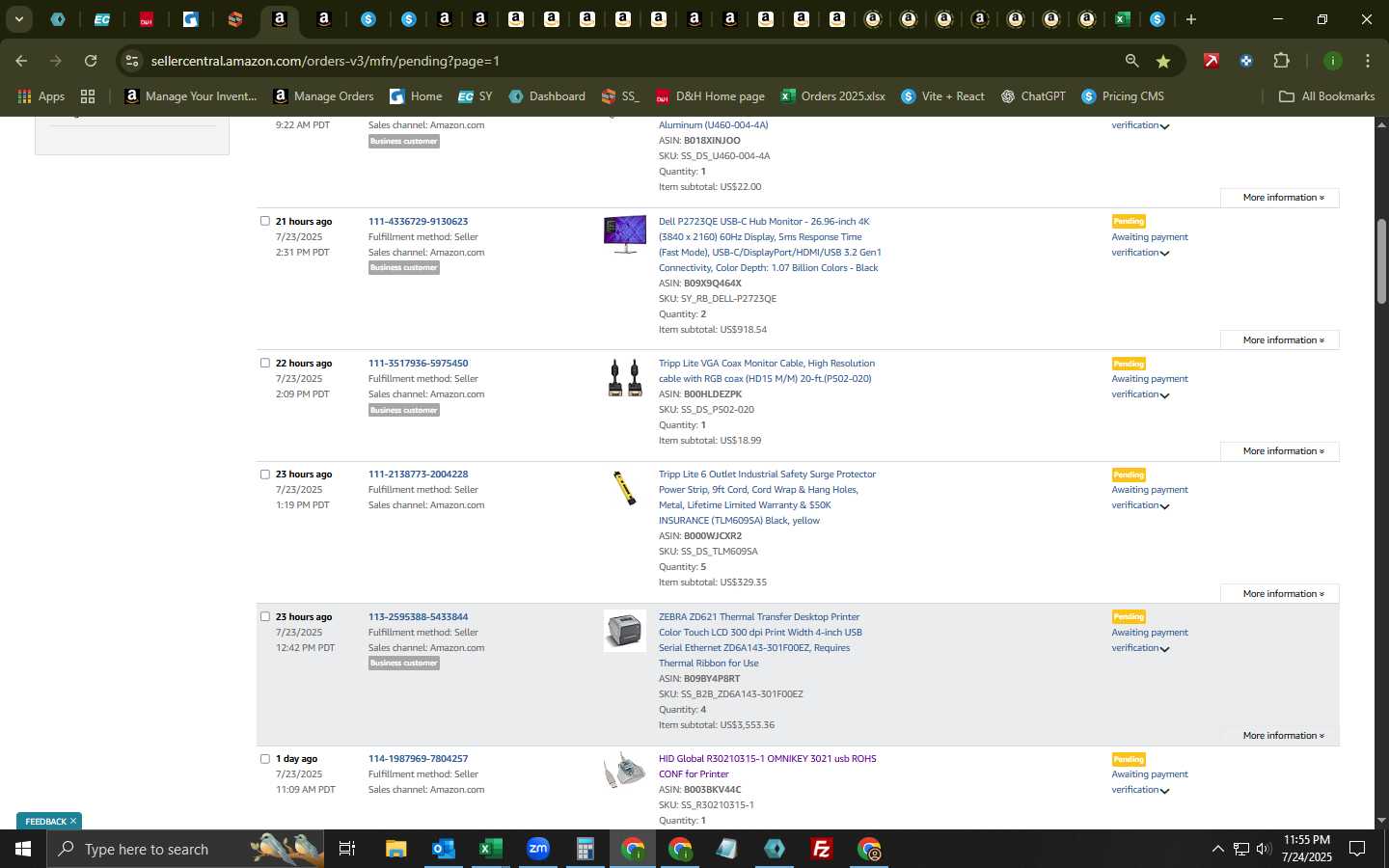Expand More information for surge protector order
This screenshot has width=1389, height=868.
coord(1280,593)
